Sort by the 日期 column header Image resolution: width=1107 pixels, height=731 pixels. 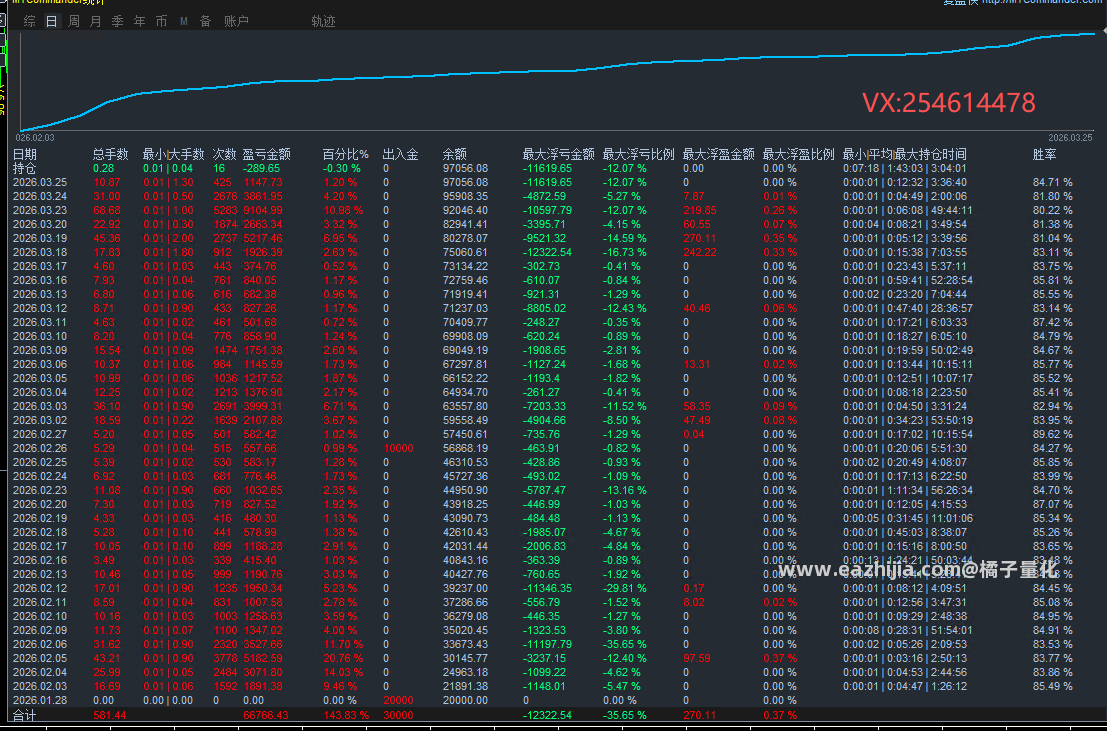(x=25, y=154)
